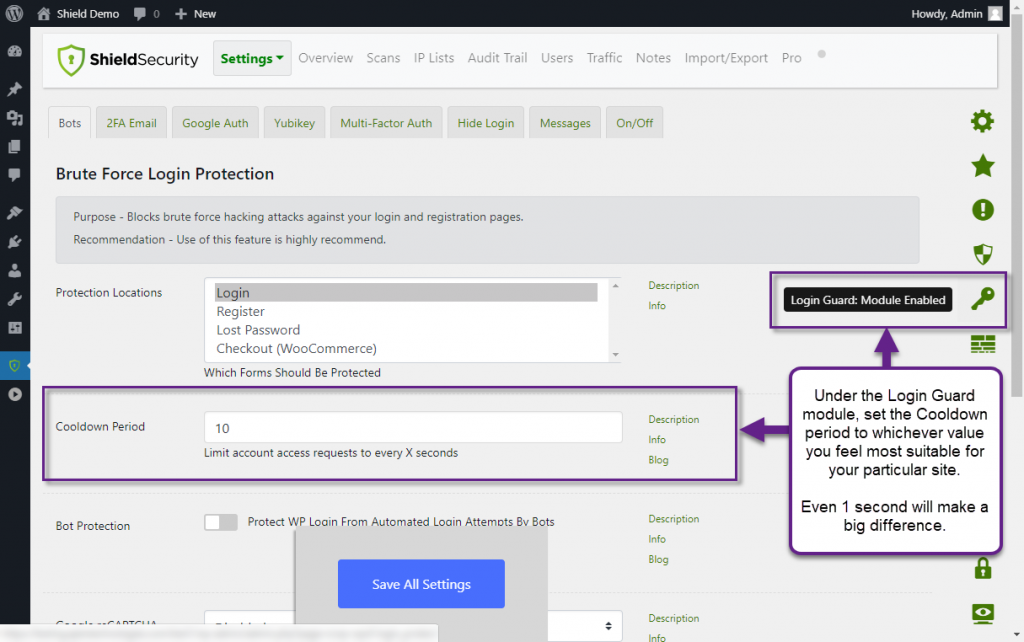This screenshot has width=1024, height=642.
Task: Open Info link for Protection Locations
Action: coord(657,306)
